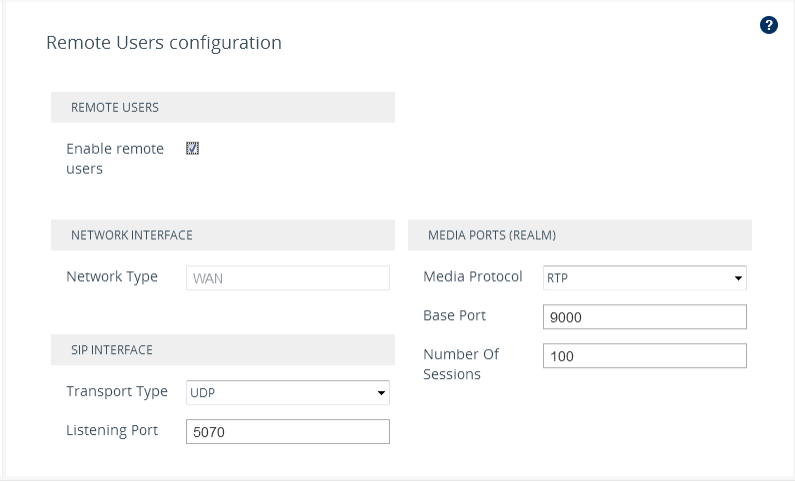Click the Network Type WAN field
This screenshot has width=795, height=482.
[288, 278]
